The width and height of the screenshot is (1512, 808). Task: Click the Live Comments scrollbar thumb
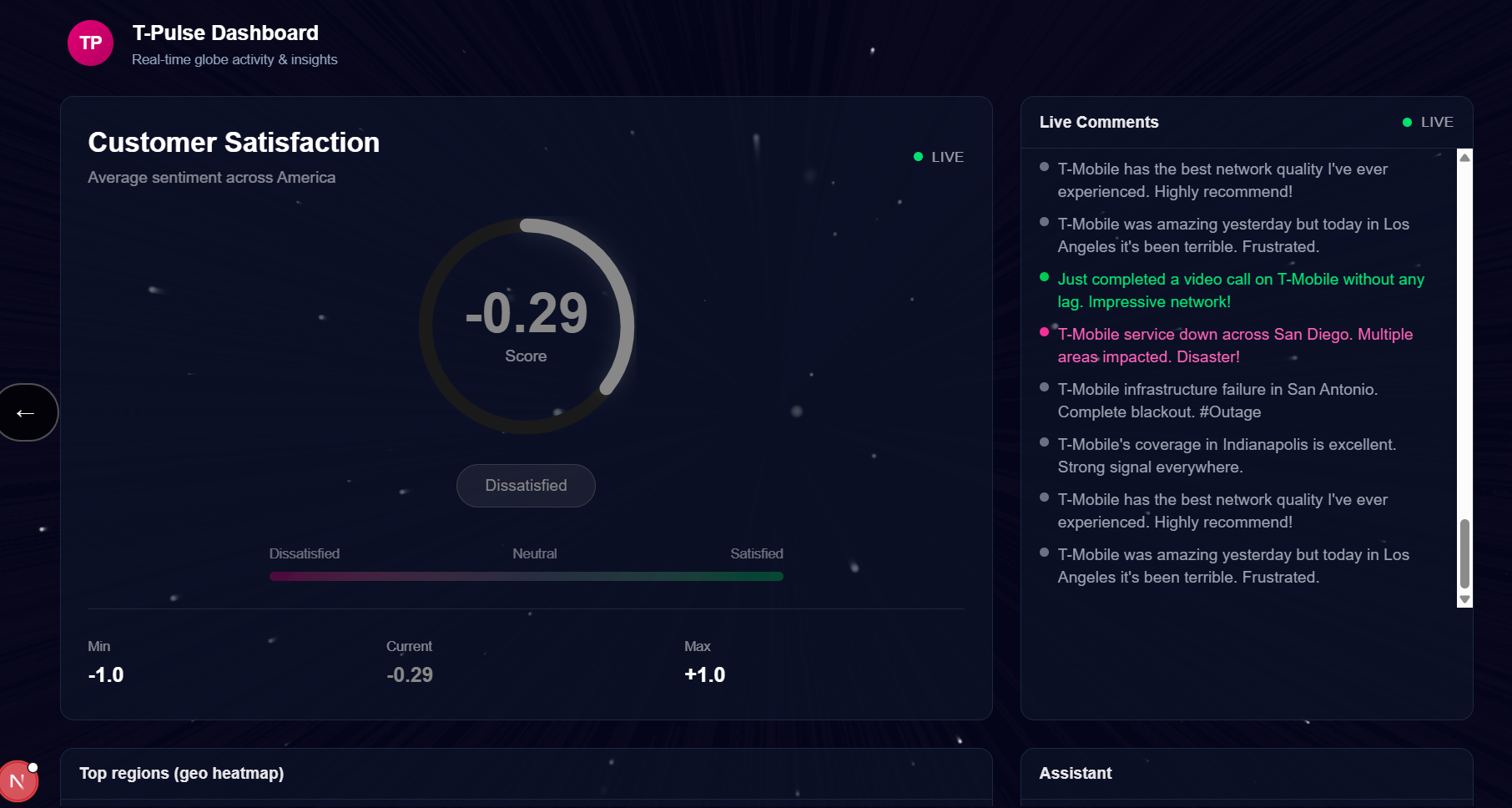1464,553
